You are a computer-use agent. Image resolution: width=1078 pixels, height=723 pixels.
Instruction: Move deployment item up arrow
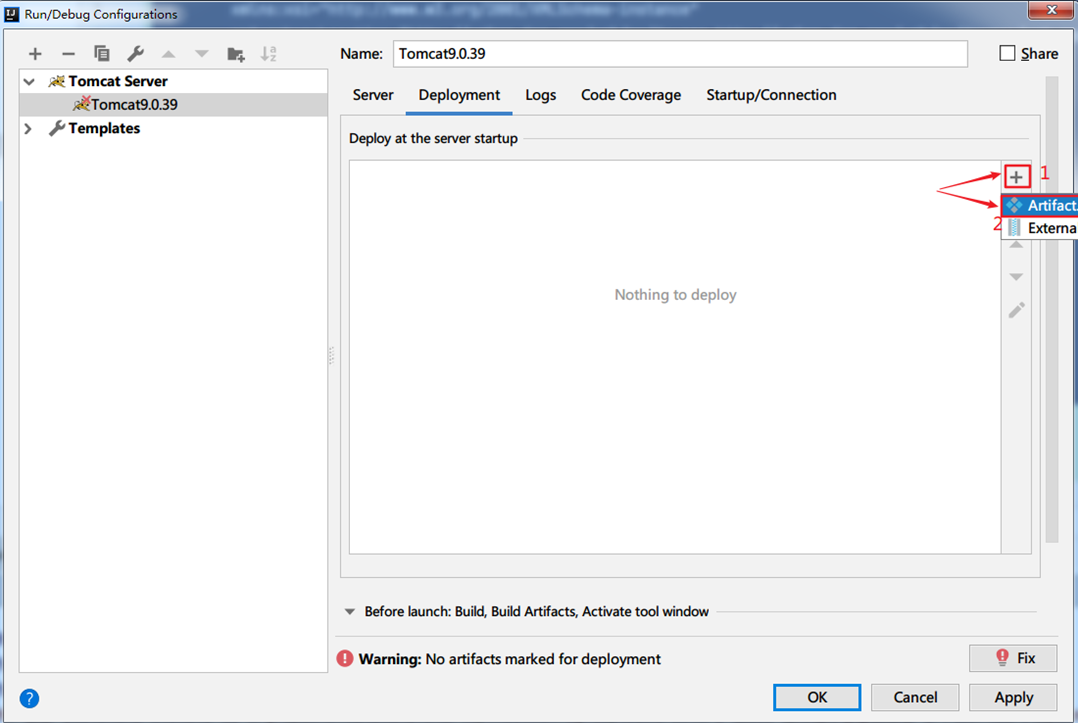pyautogui.click(x=1016, y=246)
